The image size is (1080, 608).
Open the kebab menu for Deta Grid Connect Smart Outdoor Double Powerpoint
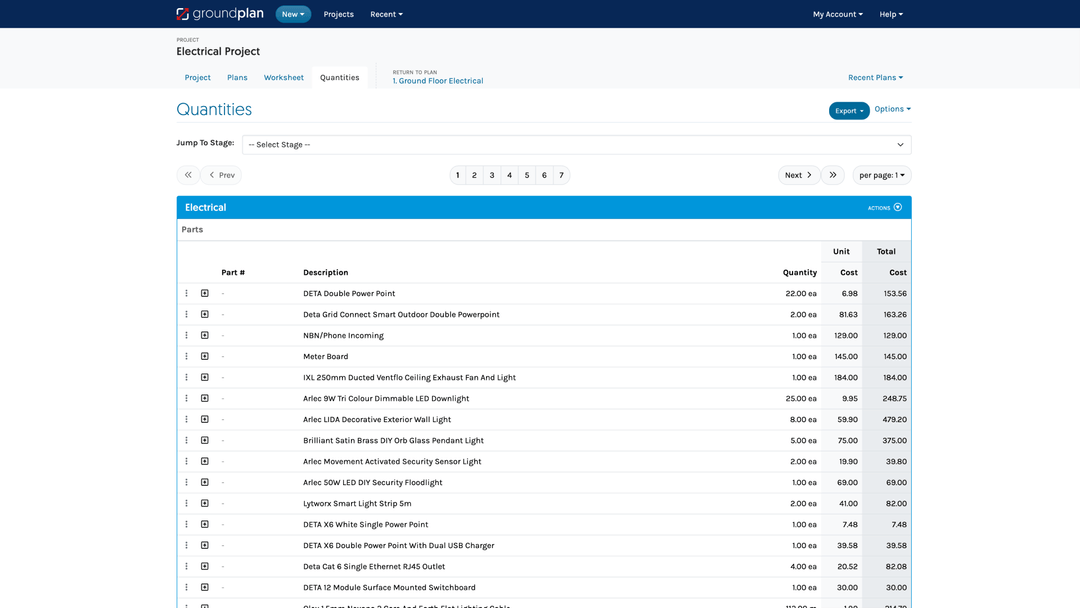click(187, 314)
